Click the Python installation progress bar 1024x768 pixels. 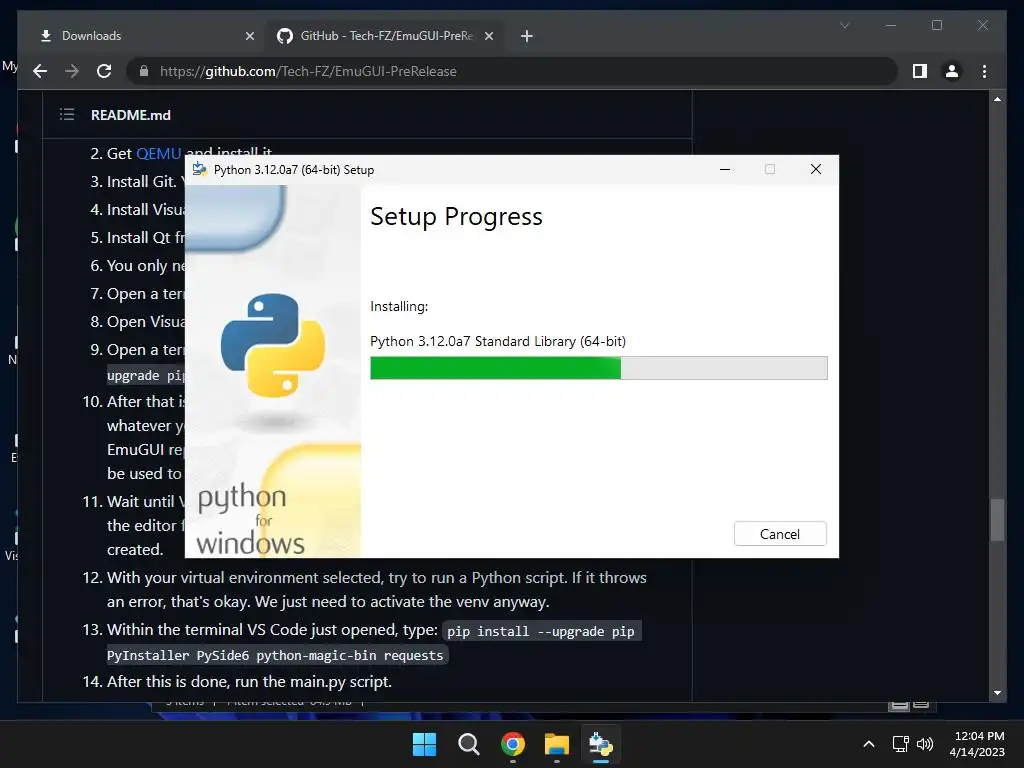(x=598, y=368)
